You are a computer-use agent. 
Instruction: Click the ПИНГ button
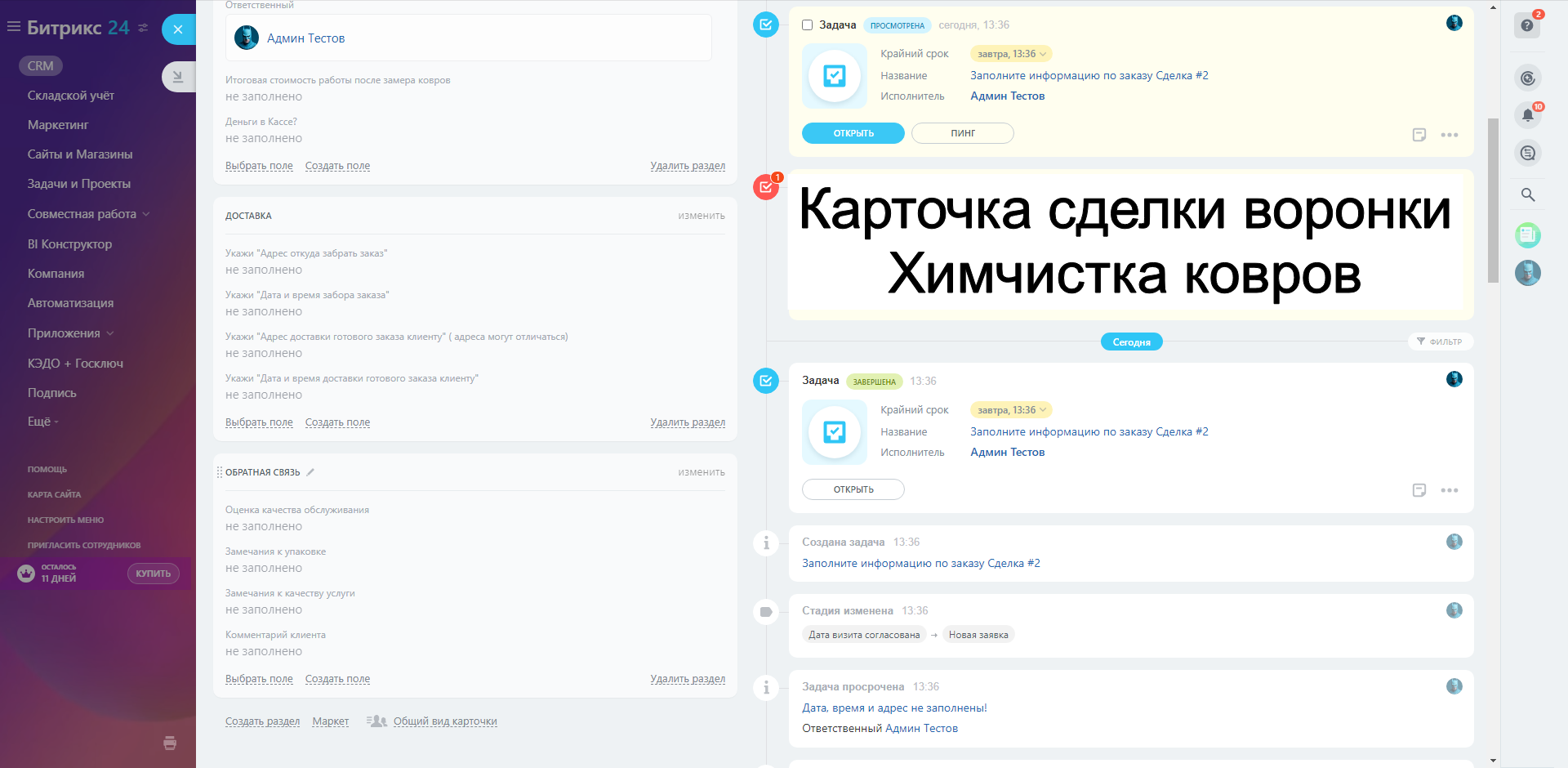963,133
